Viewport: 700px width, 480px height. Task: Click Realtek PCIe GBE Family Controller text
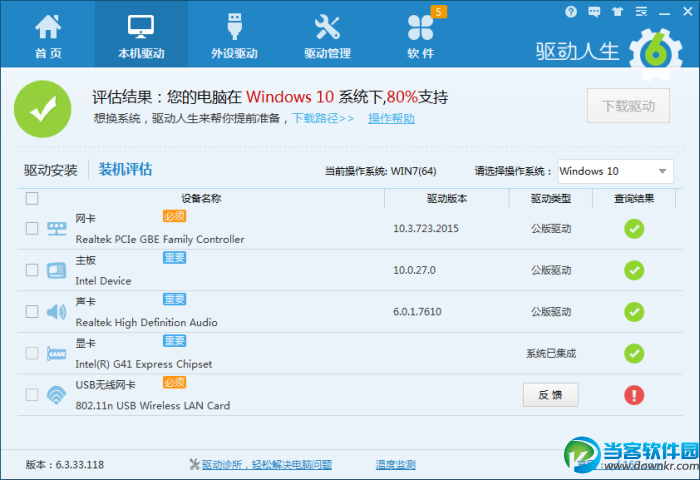pyautogui.click(x=160, y=240)
